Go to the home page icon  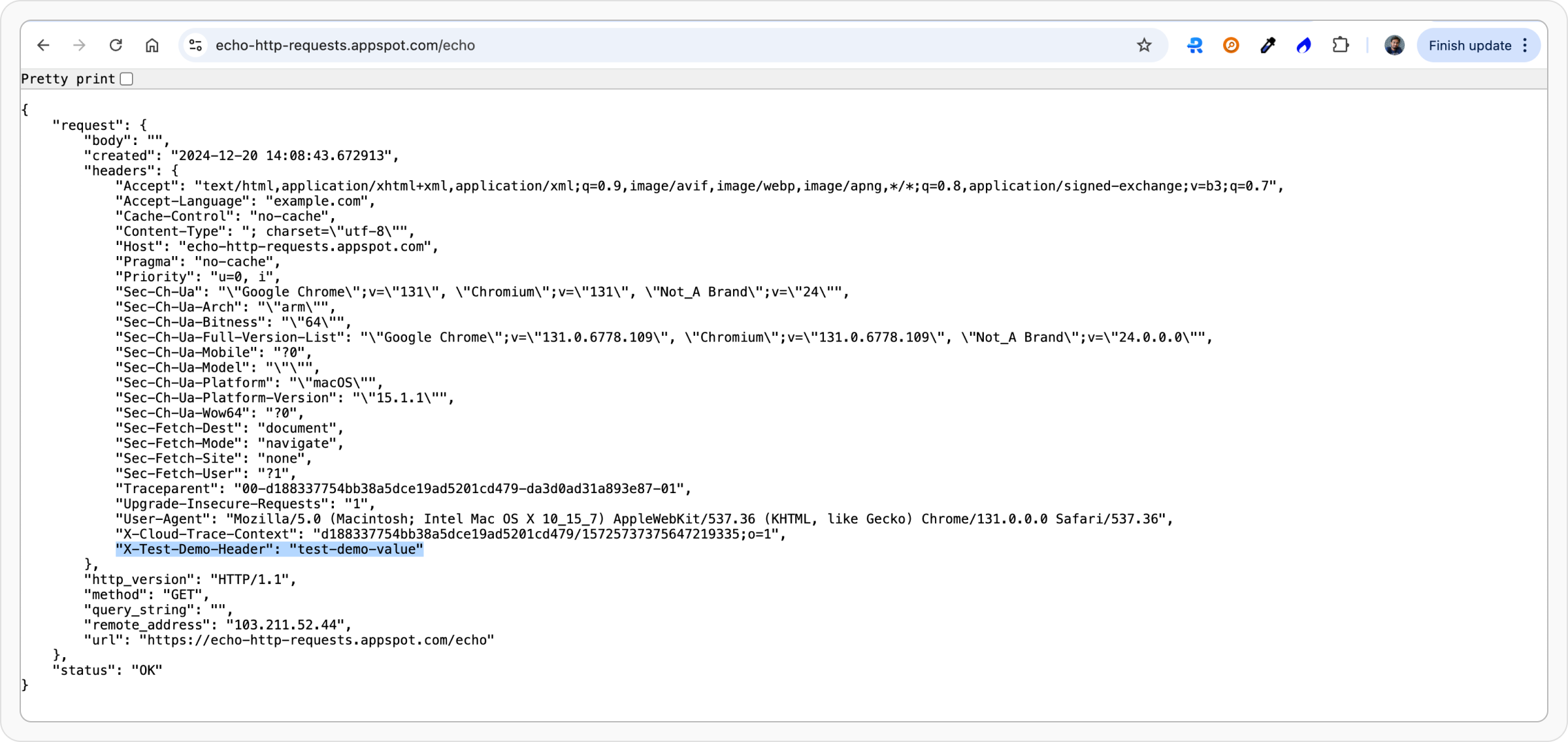[152, 45]
